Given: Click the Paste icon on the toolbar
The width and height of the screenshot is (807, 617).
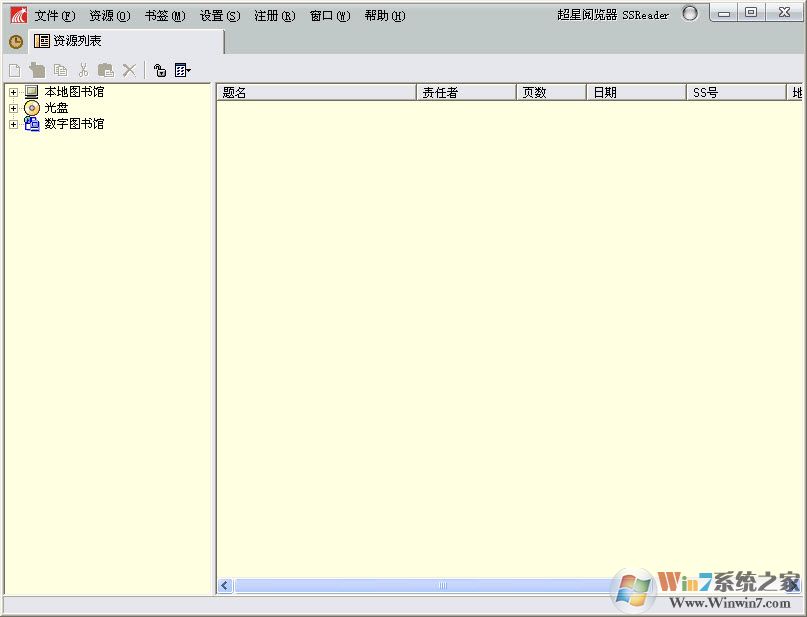Looking at the screenshot, I should click(105, 70).
